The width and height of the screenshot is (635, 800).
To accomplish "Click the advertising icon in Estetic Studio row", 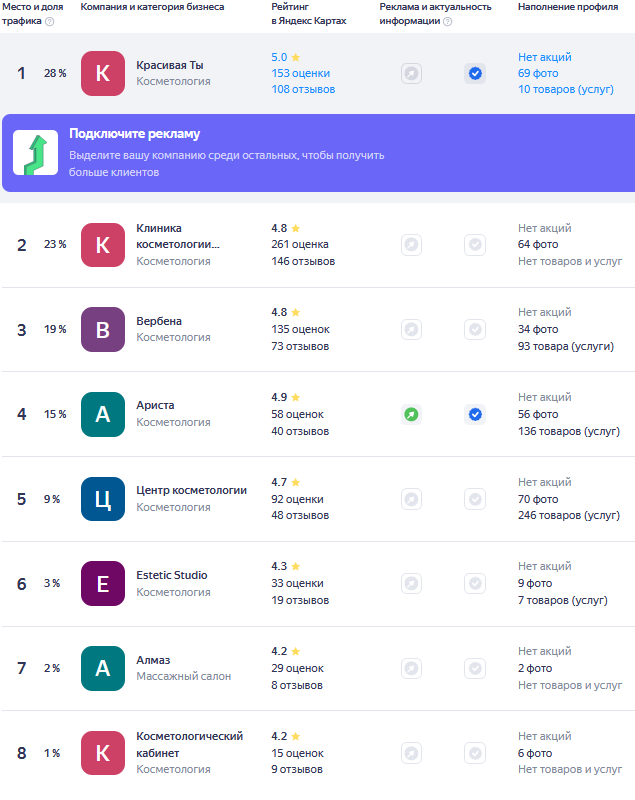I will pyautogui.click(x=411, y=583).
